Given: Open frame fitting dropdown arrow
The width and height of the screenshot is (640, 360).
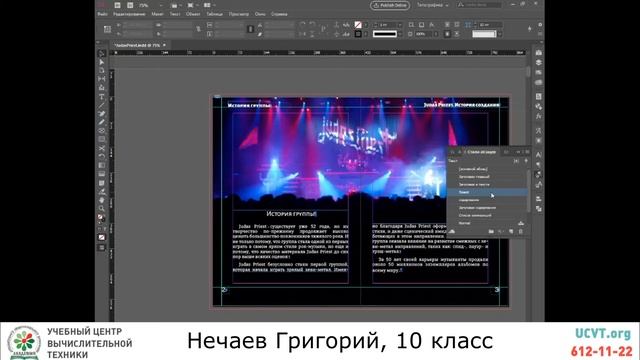Looking at the screenshot, I should click(x=499, y=34).
